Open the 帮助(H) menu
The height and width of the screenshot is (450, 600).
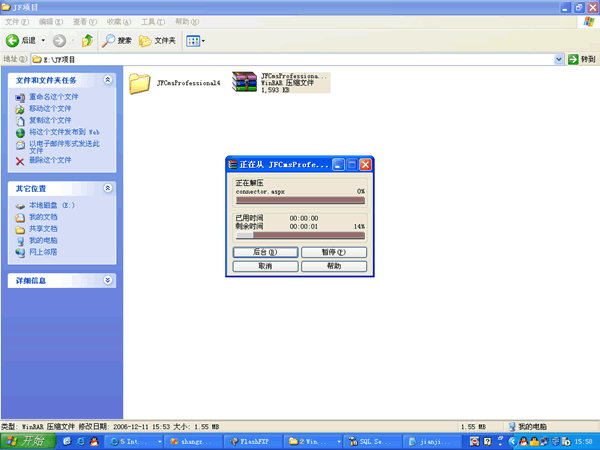[x=187, y=22]
